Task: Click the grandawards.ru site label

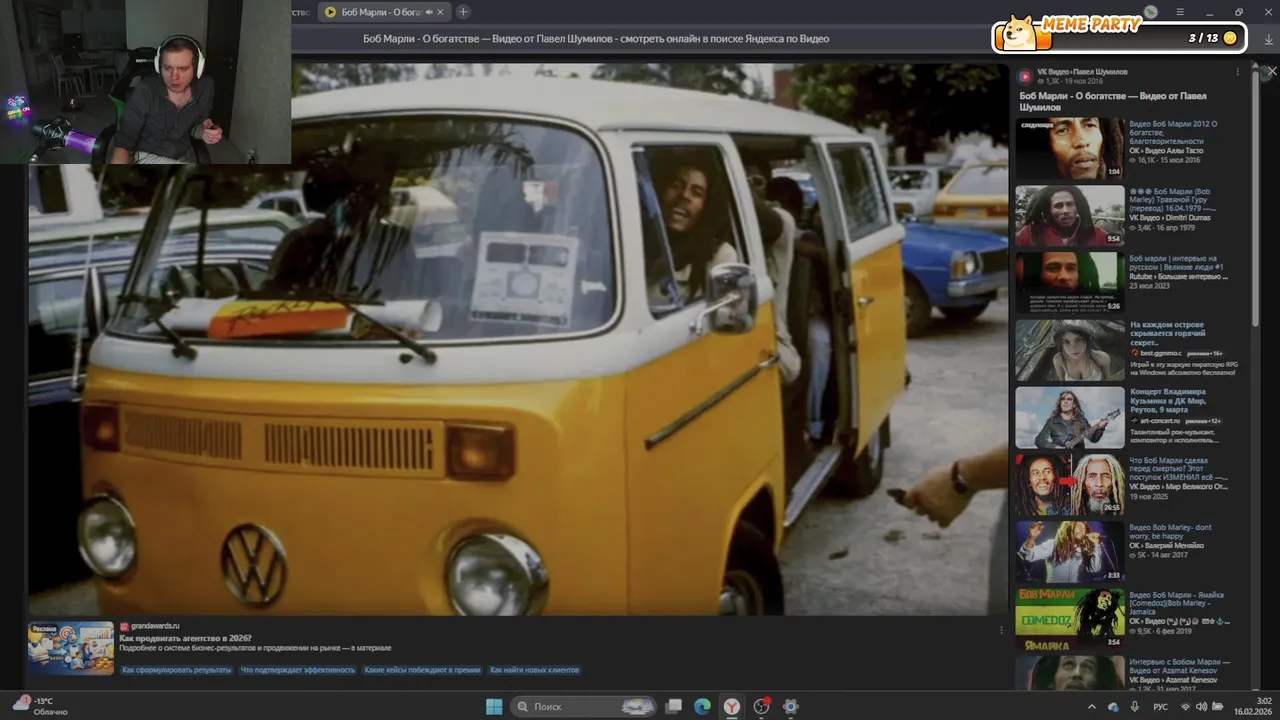Action: [155, 626]
